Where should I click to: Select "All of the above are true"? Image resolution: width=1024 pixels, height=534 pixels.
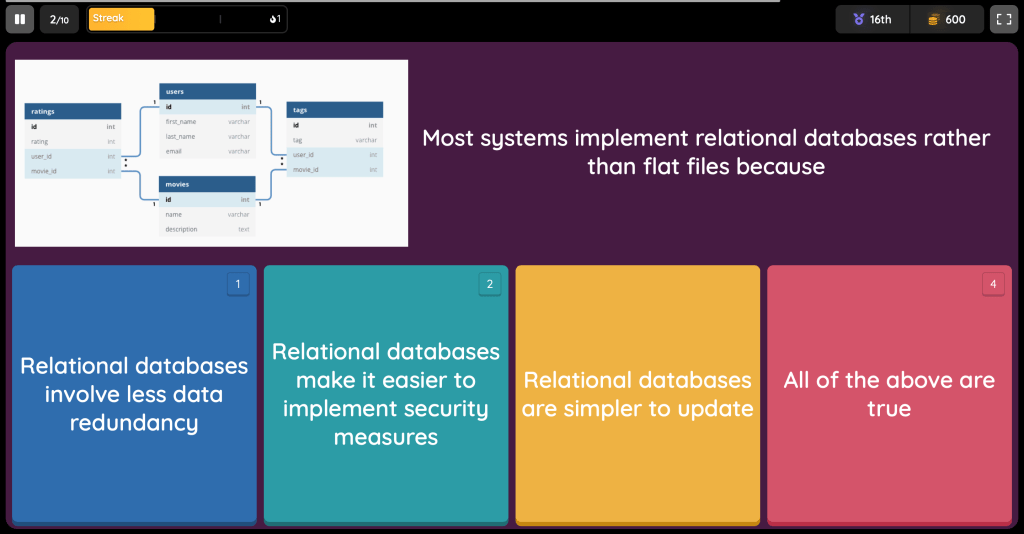[x=889, y=394]
